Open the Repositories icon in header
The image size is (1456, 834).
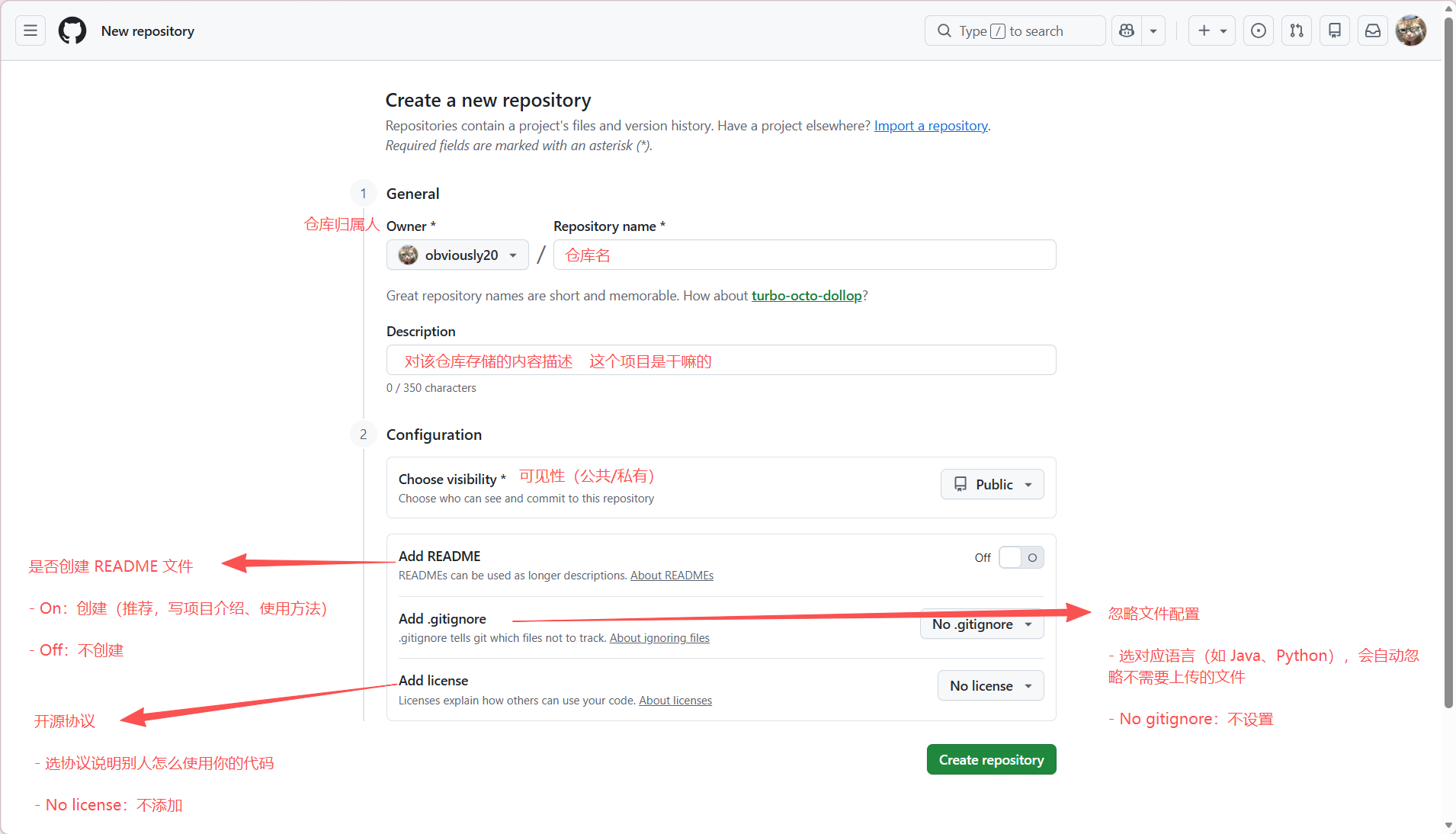[x=1335, y=30]
